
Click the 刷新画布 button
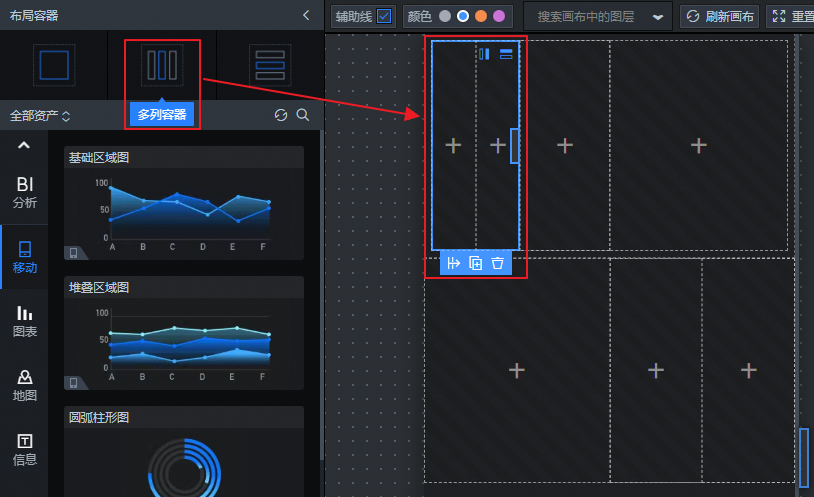(x=720, y=17)
